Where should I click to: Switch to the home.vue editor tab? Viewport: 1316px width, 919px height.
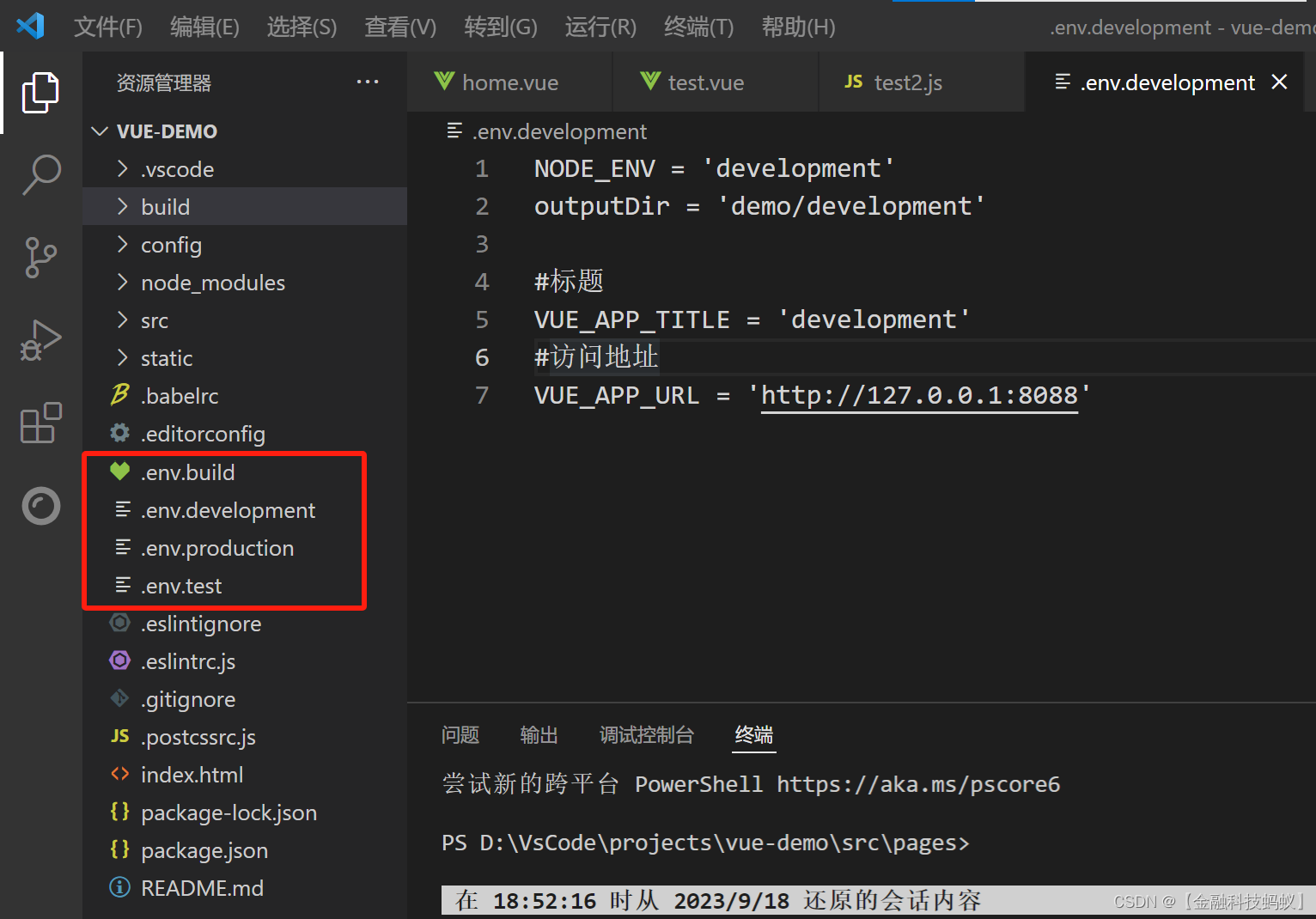click(509, 82)
